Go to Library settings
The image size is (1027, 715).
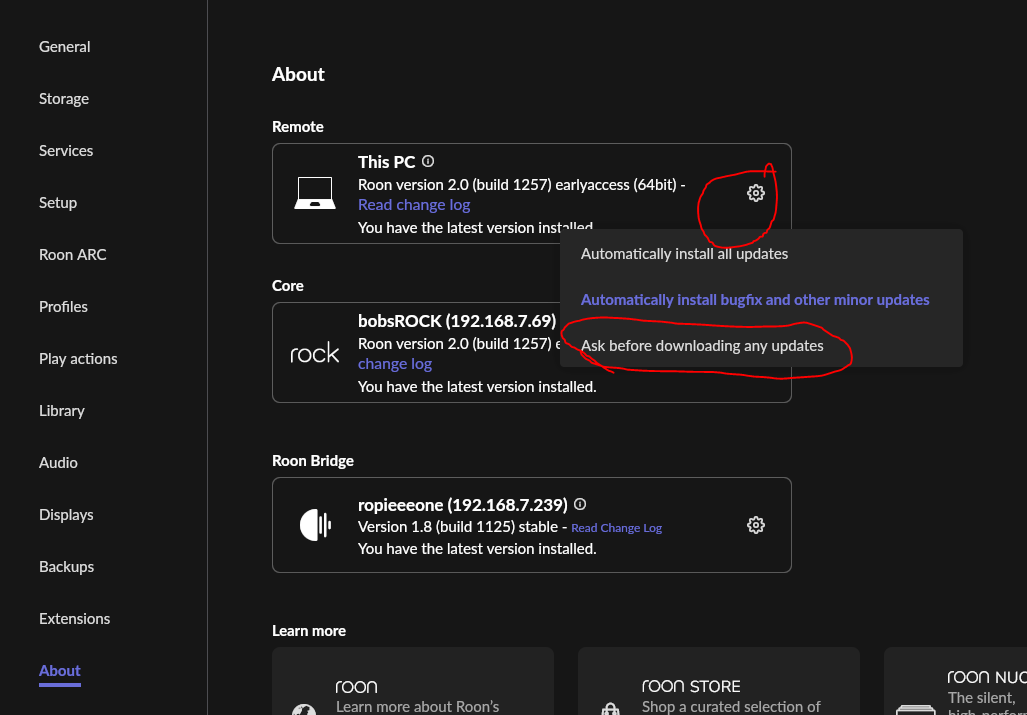click(62, 411)
